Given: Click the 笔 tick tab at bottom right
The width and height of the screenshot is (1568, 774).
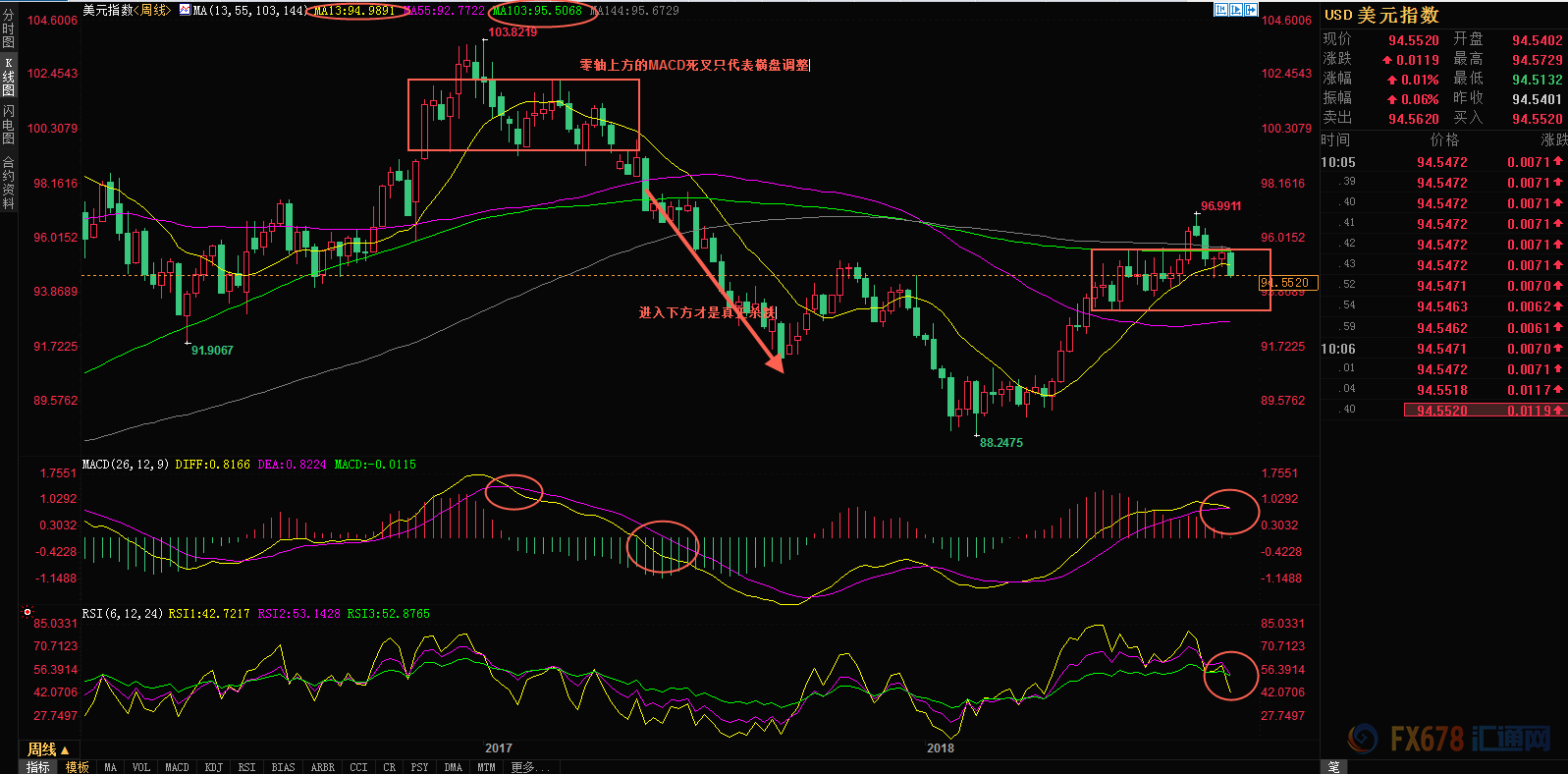Looking at the screenshot, I should [x=1333, y=767].
